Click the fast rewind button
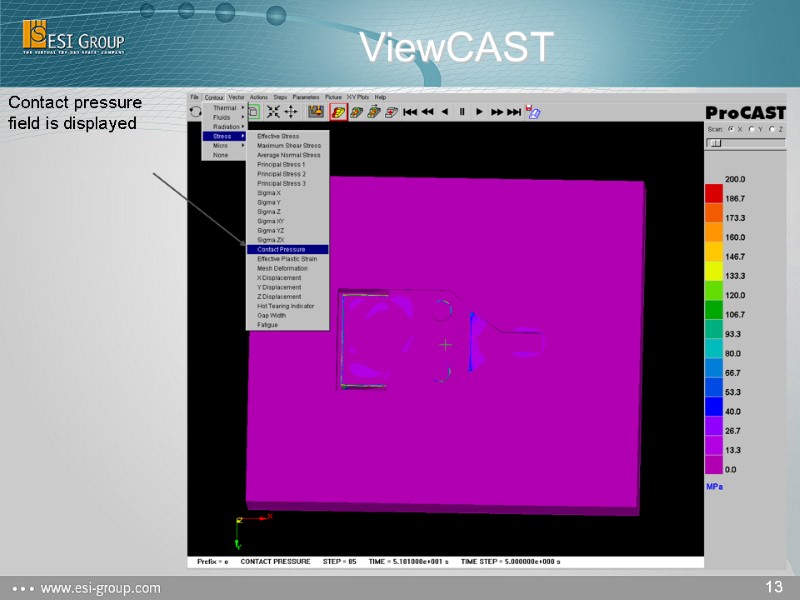 [428, 112]
